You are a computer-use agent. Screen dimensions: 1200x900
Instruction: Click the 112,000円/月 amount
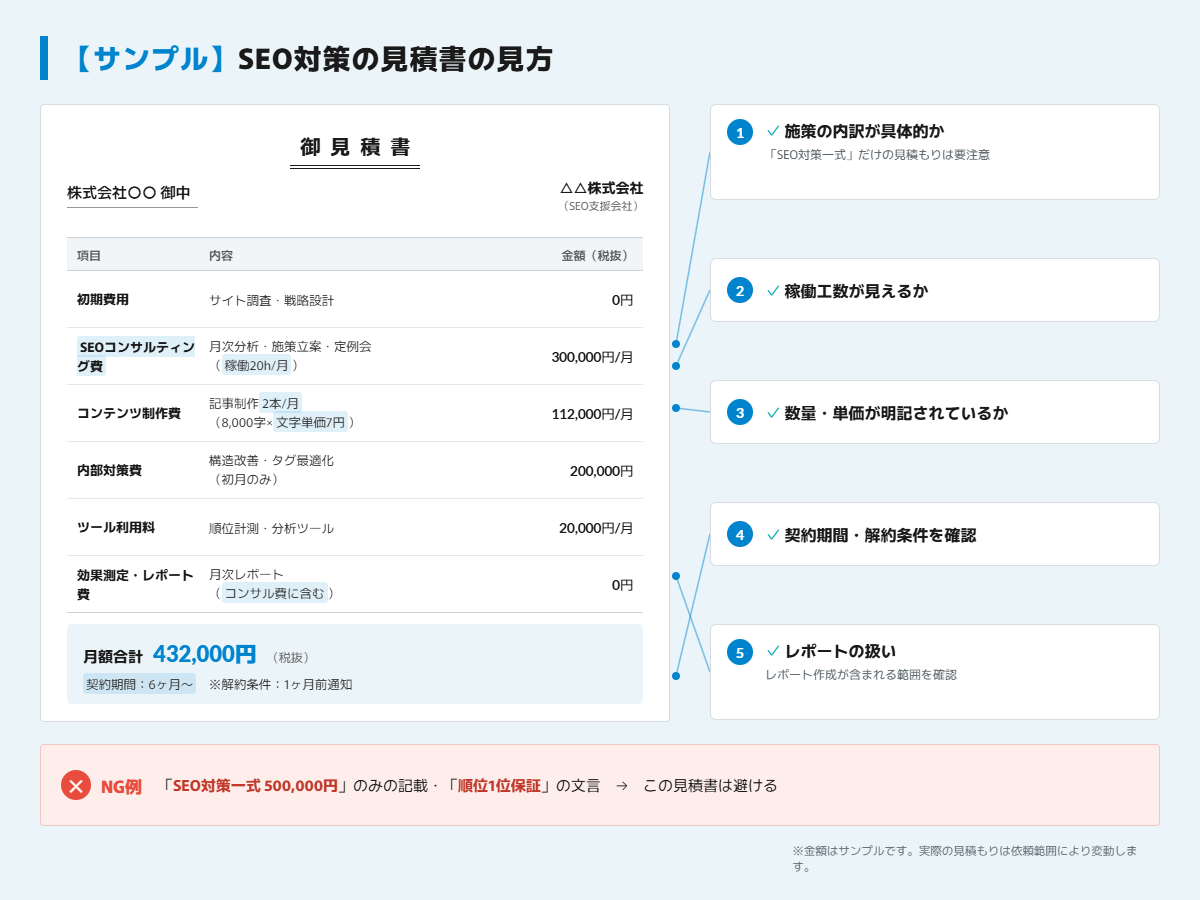click(592, 413)
